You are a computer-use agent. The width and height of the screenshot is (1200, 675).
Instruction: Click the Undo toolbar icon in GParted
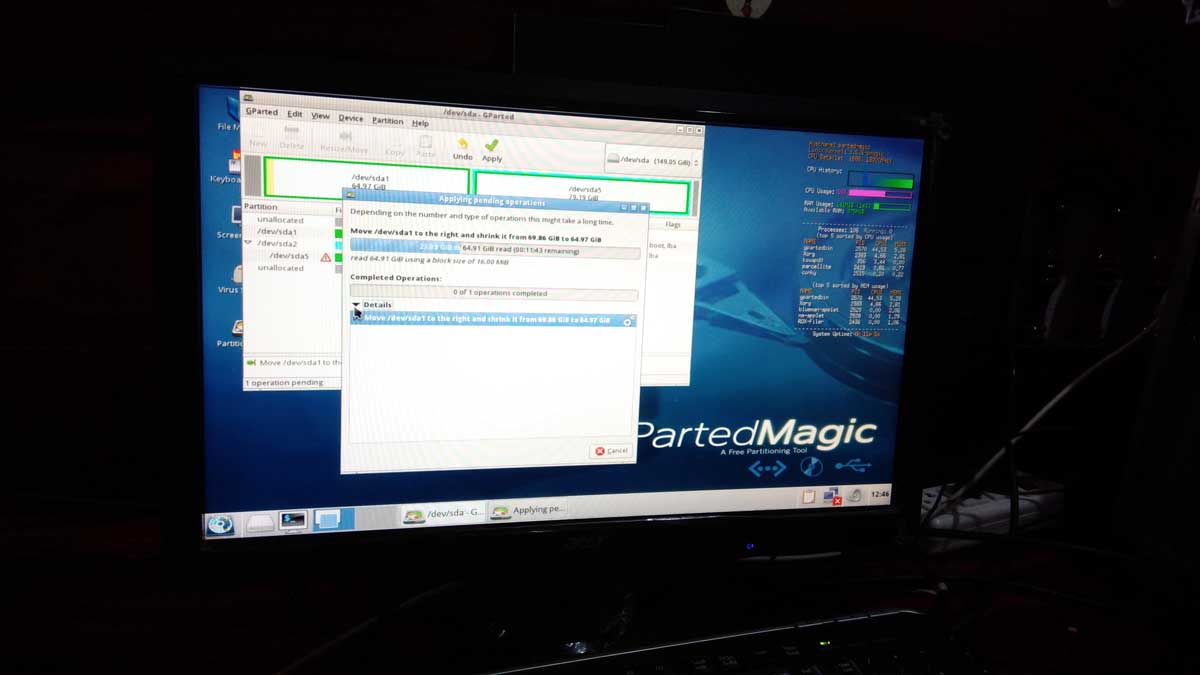point(462,144)
